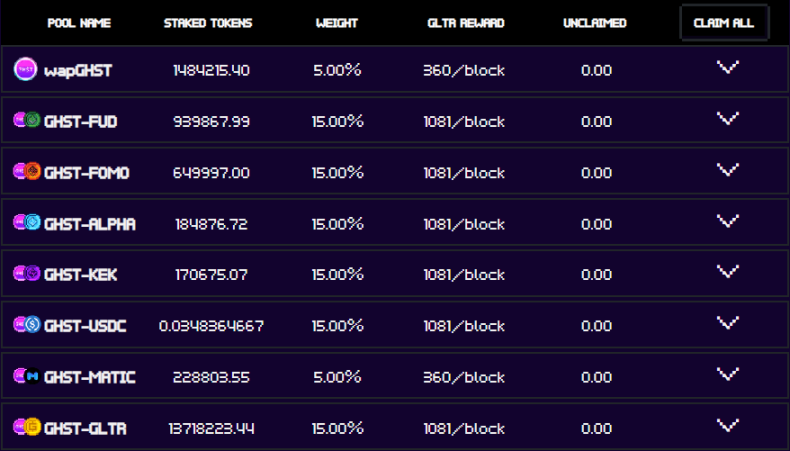Expand the GHST-USDC pool chevron
The image size is (790, 451).
pyautogui.click(x=728, y=323)
